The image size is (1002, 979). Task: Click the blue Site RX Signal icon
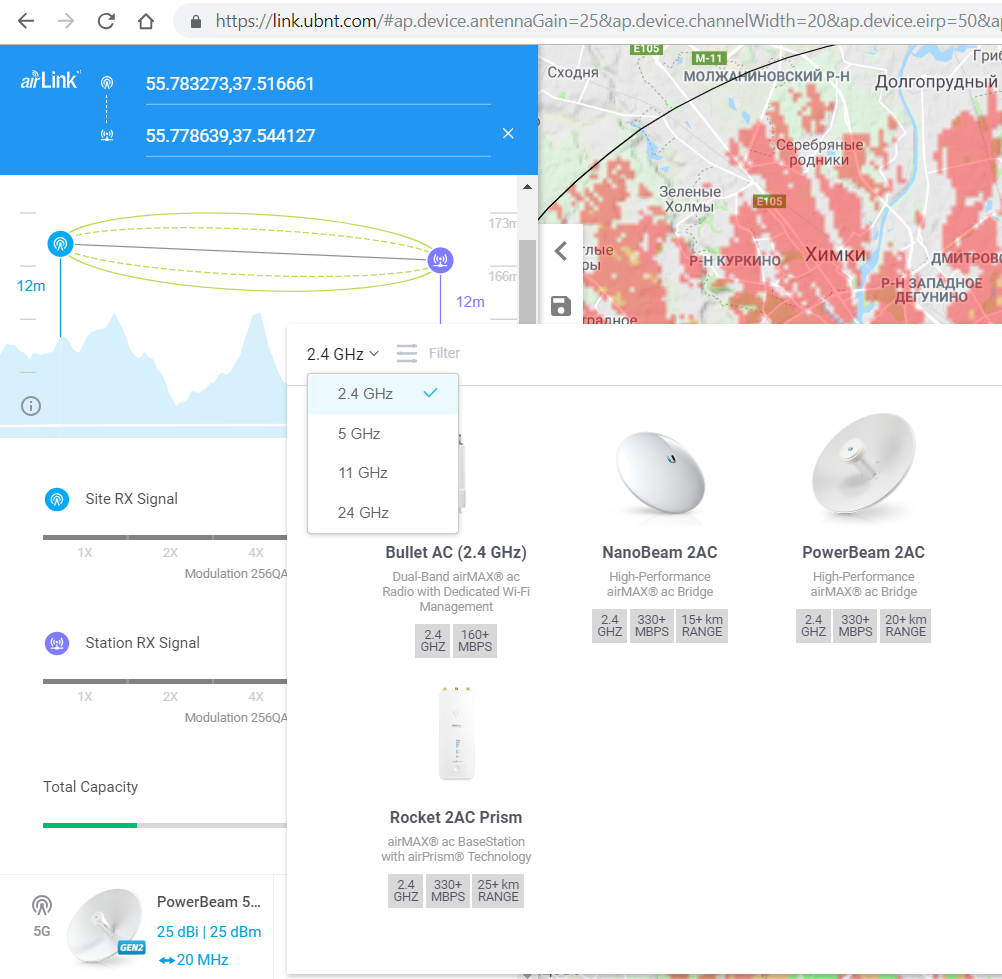coord(57,499)
